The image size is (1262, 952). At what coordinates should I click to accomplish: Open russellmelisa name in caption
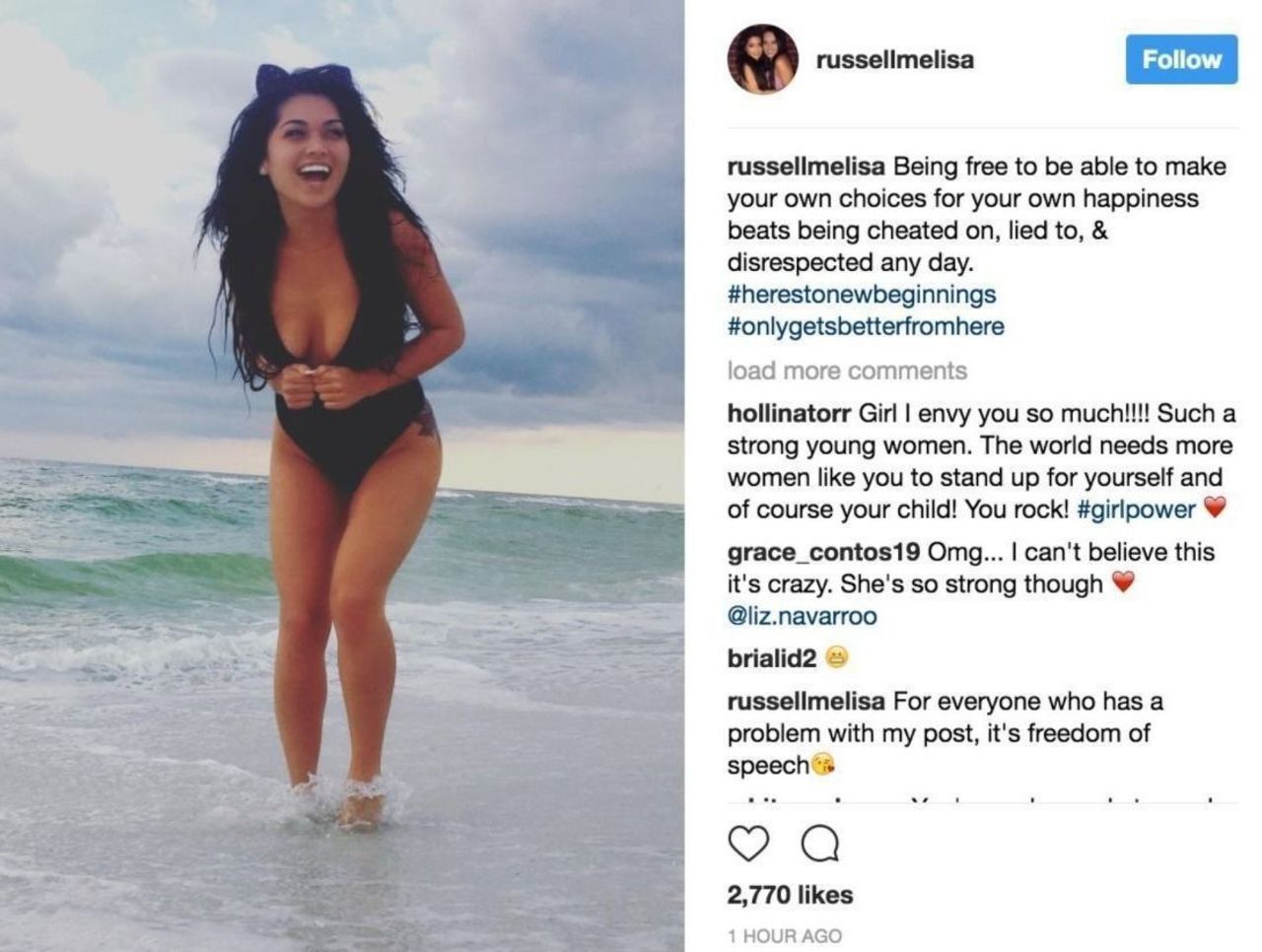(x=806, y=167)
